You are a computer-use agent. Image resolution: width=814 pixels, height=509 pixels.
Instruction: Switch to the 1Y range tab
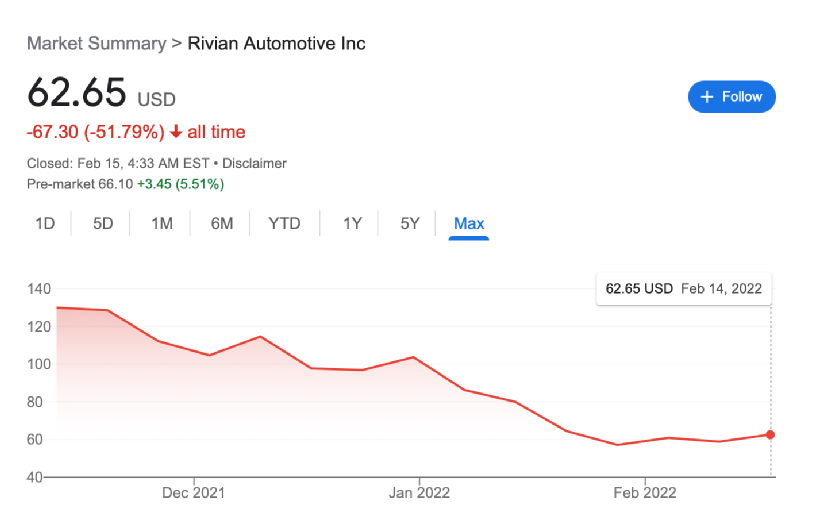tap(352, 223)
